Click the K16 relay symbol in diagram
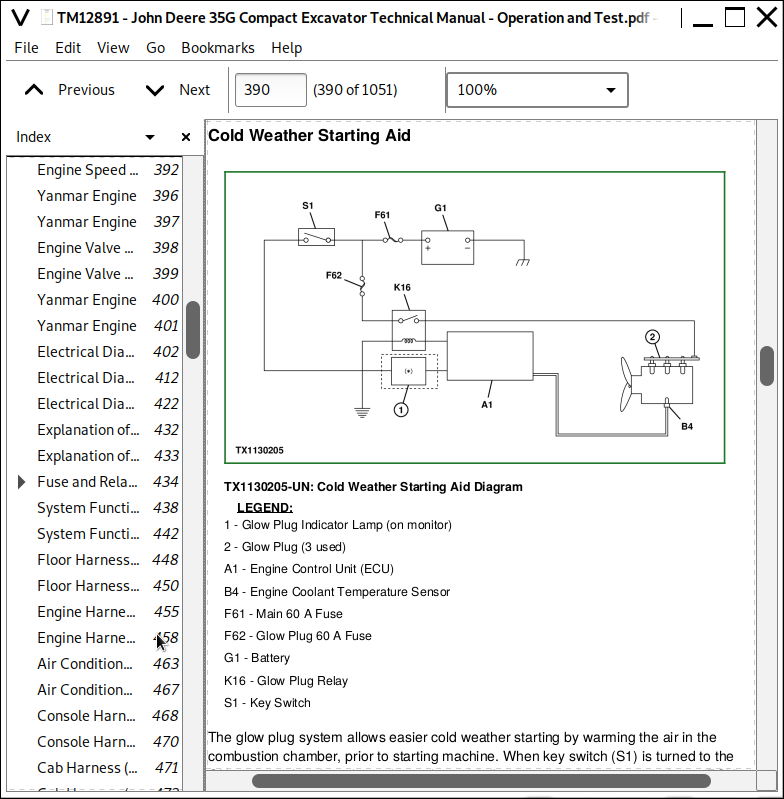784x799 pixels. coord(409,329)
